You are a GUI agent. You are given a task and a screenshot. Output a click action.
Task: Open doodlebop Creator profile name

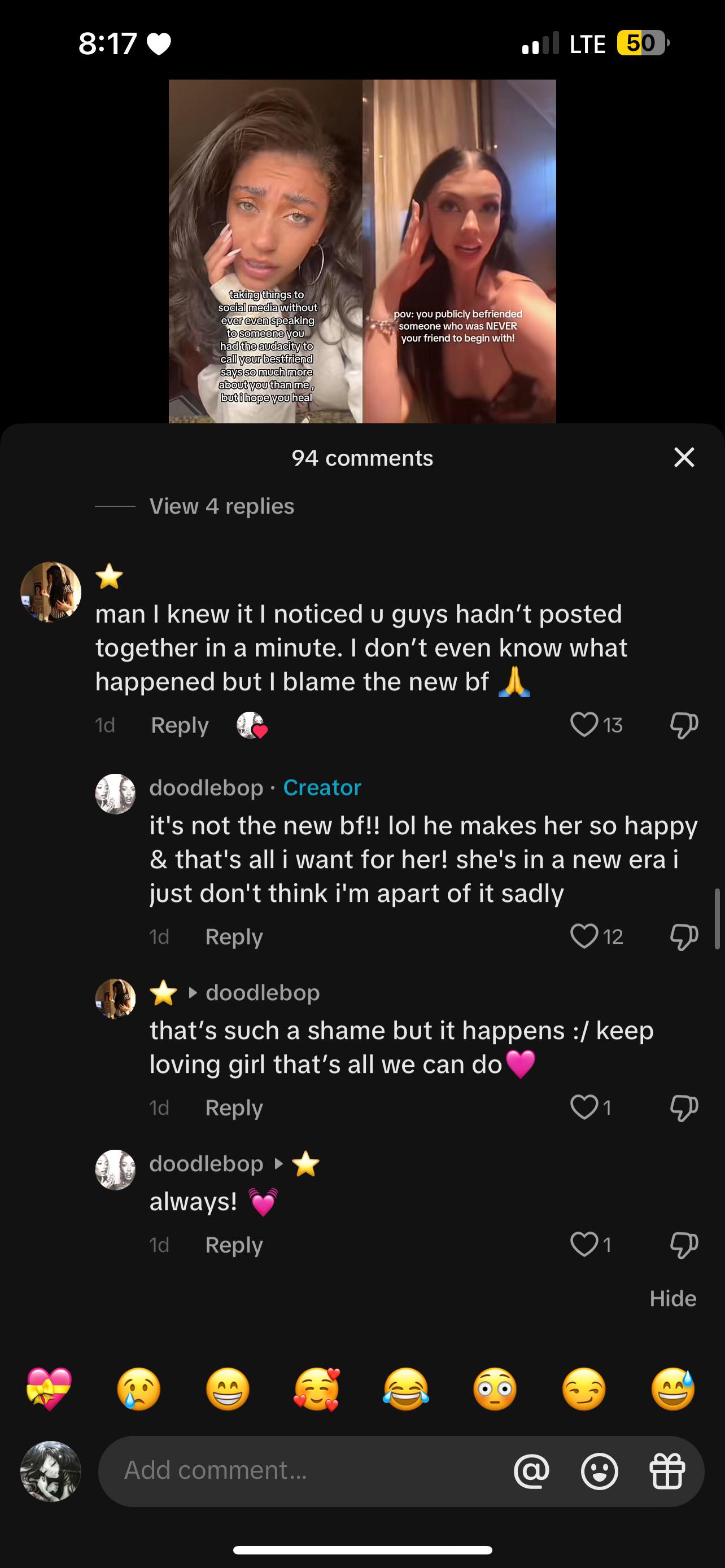pyautogui.click(x=206, y=787)
